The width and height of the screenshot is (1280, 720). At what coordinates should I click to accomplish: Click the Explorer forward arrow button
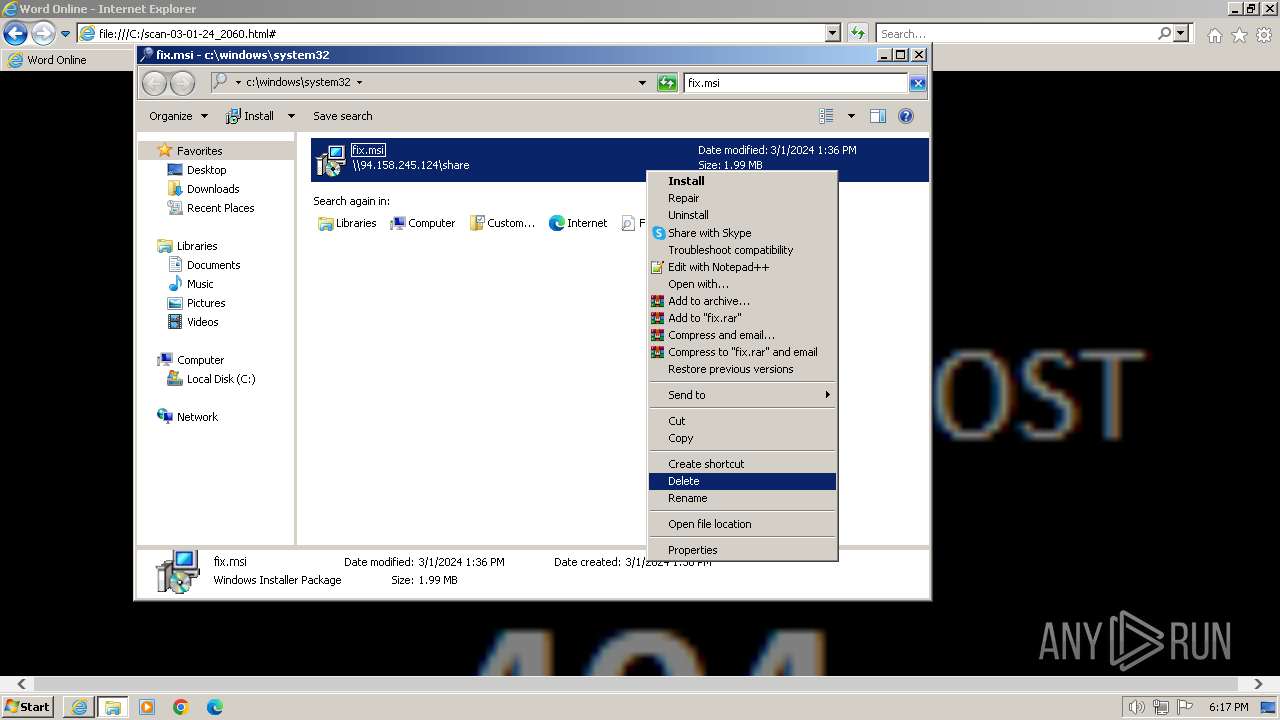pyautogui.click(x=182, y=83)
